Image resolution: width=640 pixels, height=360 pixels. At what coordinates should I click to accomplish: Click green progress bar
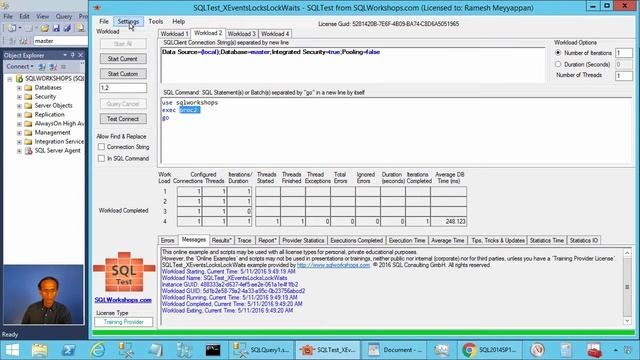pos(363,333)
